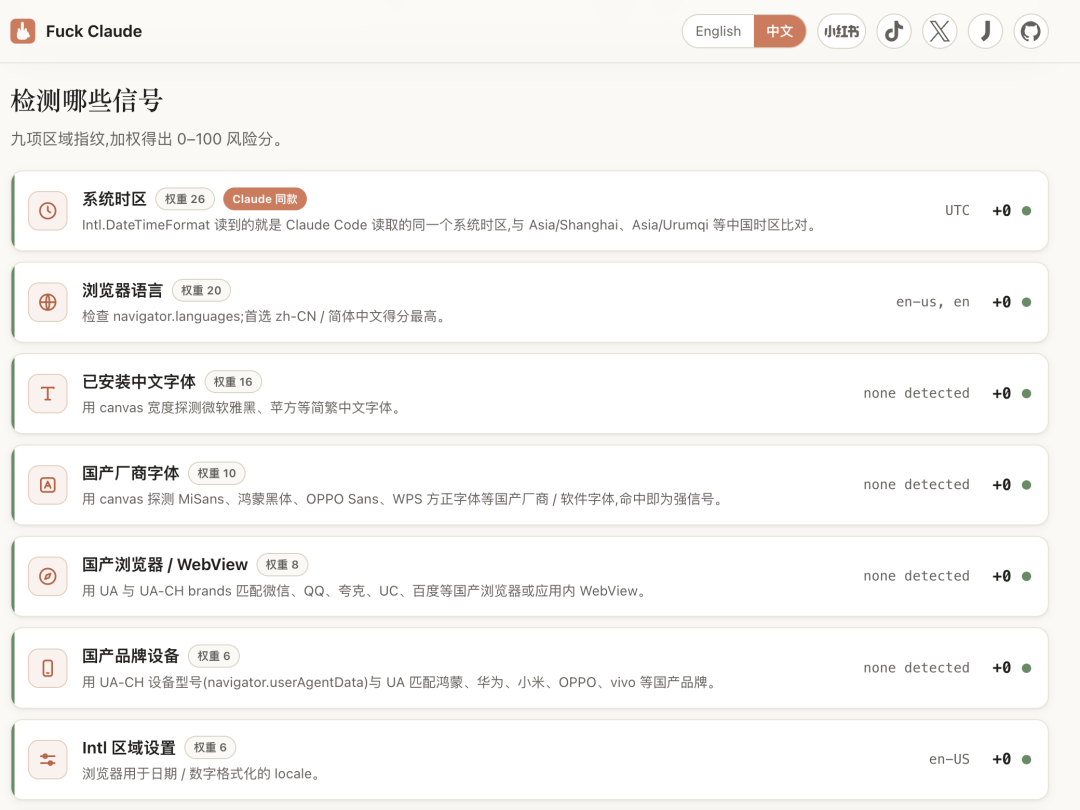Click the navigator.languages description text
This screenshot has height=810, width=1080.
(x=265, y=317)
